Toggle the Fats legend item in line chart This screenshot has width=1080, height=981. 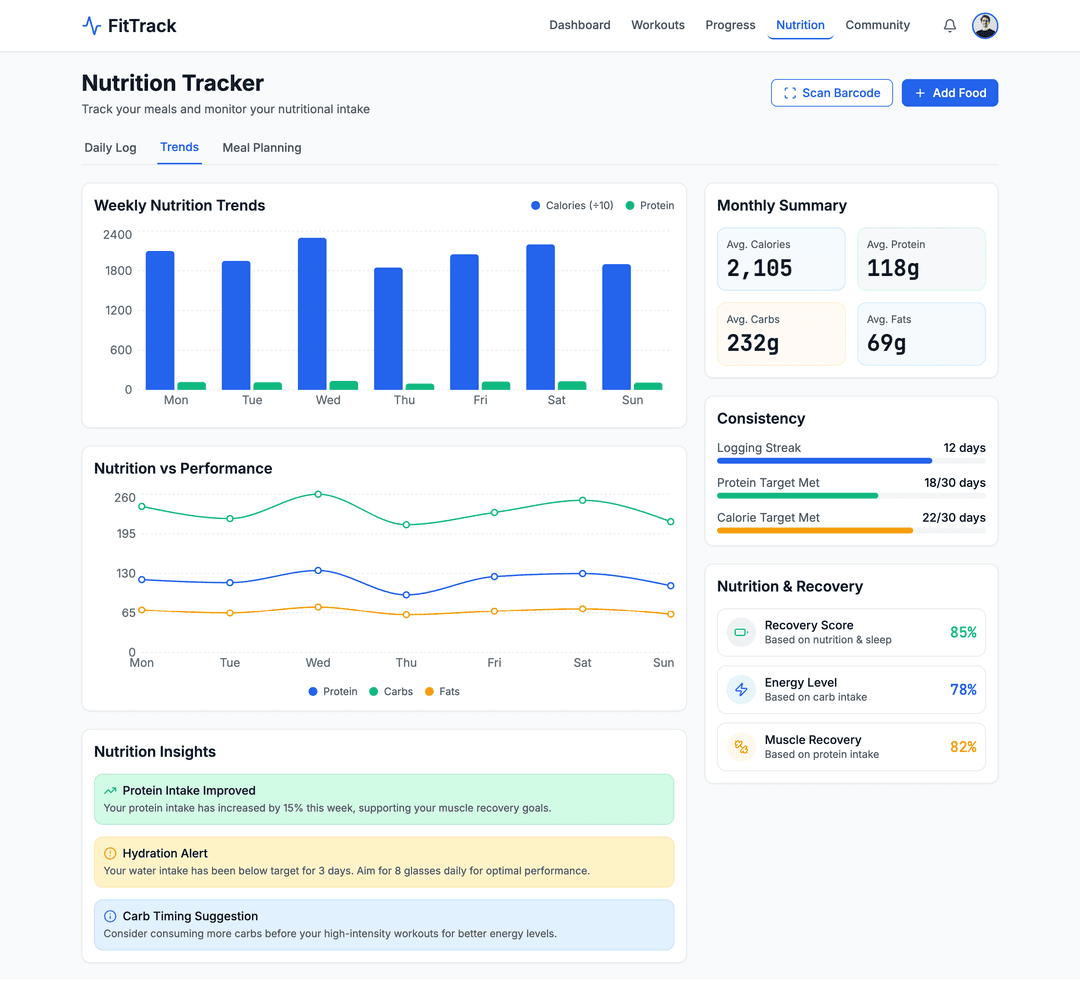click(442, 692)
